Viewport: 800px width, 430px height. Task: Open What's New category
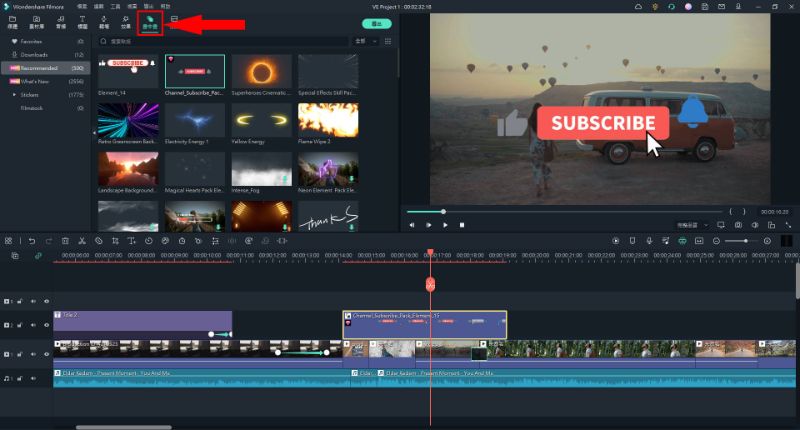tap(45, 81)
